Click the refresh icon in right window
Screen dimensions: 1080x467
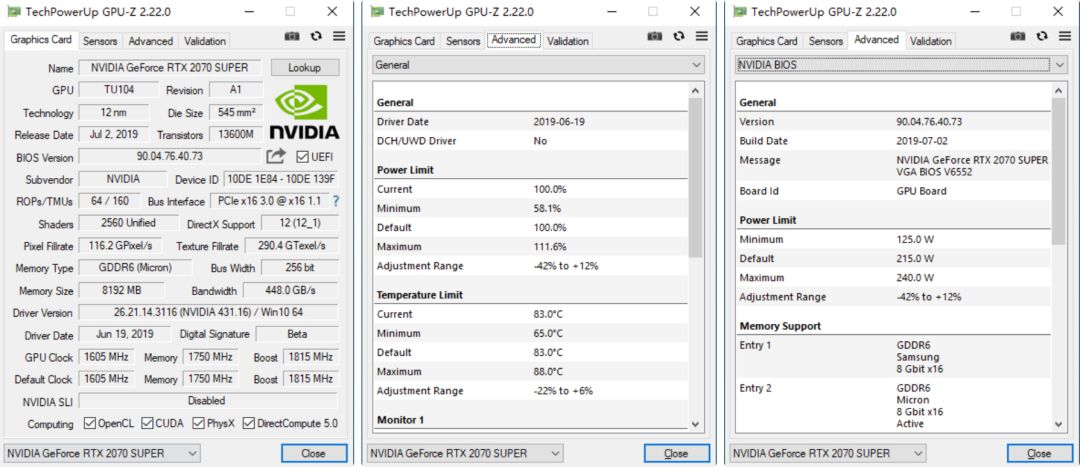click(1042, 37)
